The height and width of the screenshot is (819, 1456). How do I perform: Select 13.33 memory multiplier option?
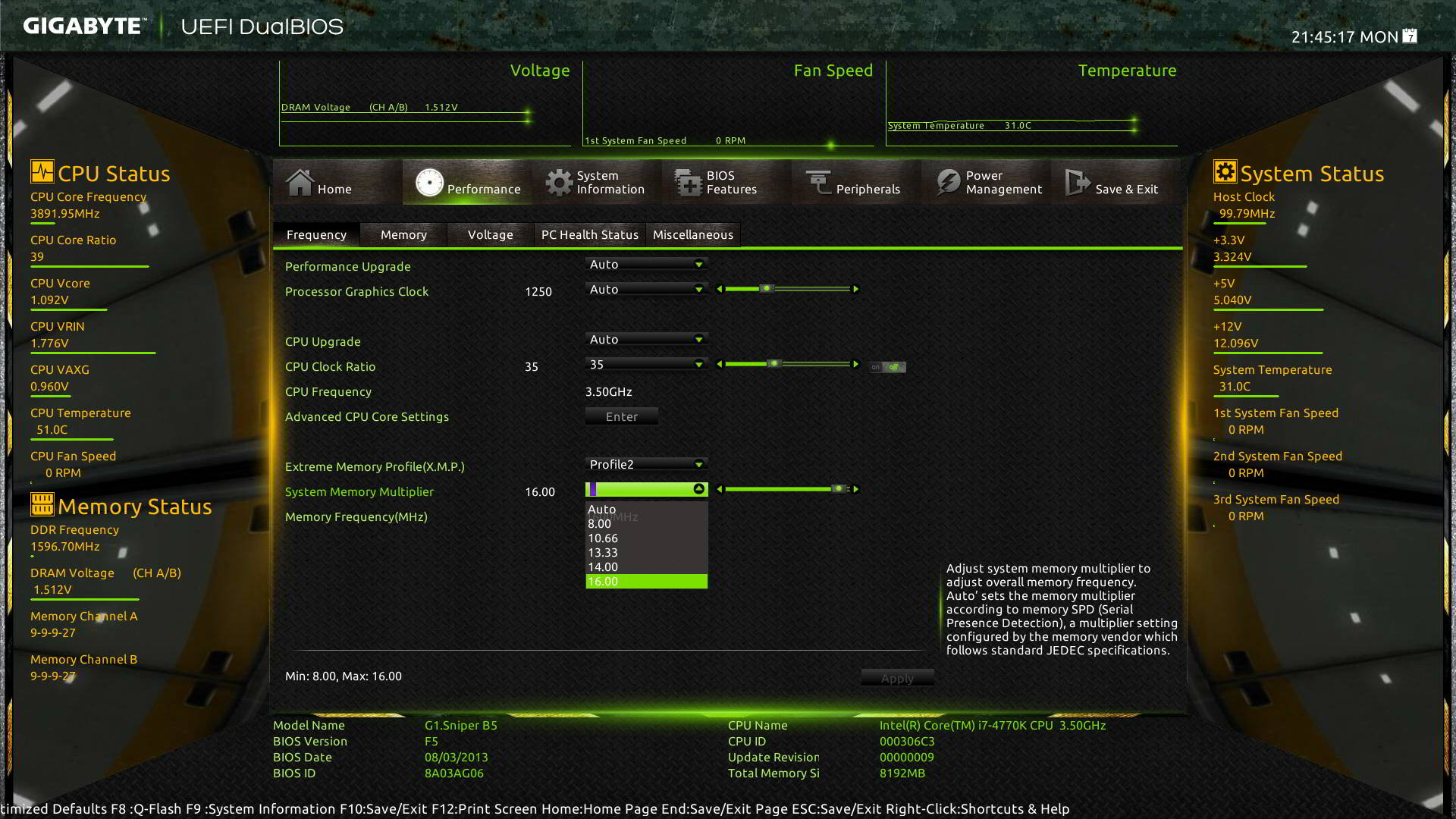[647, 552]
